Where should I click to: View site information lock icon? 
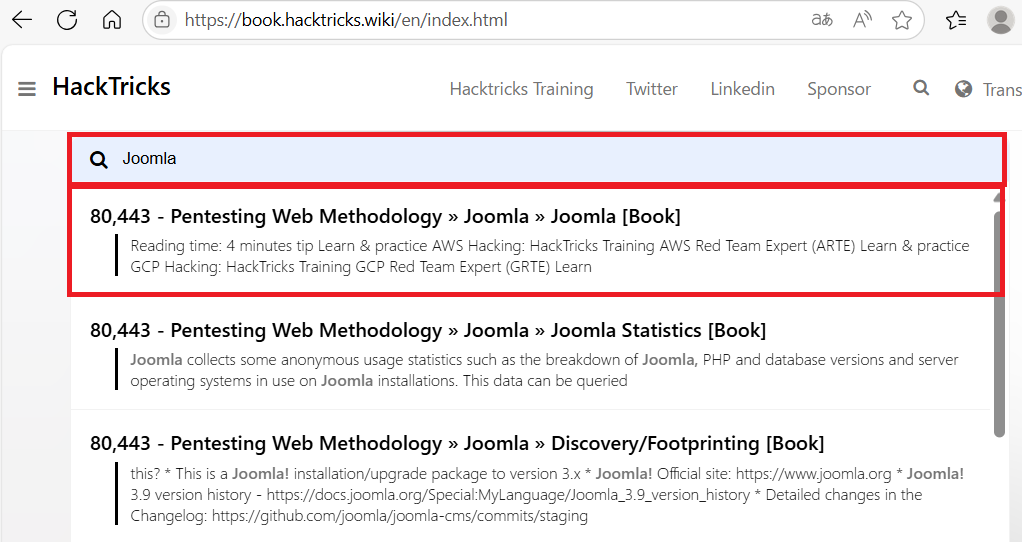[x=162, y=20]
